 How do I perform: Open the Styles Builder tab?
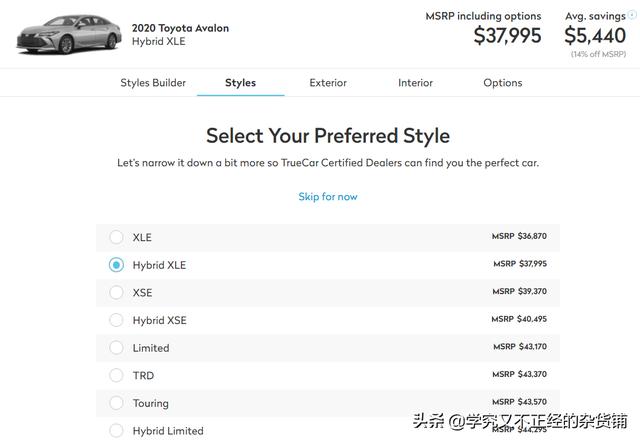(x=153, y=83)
